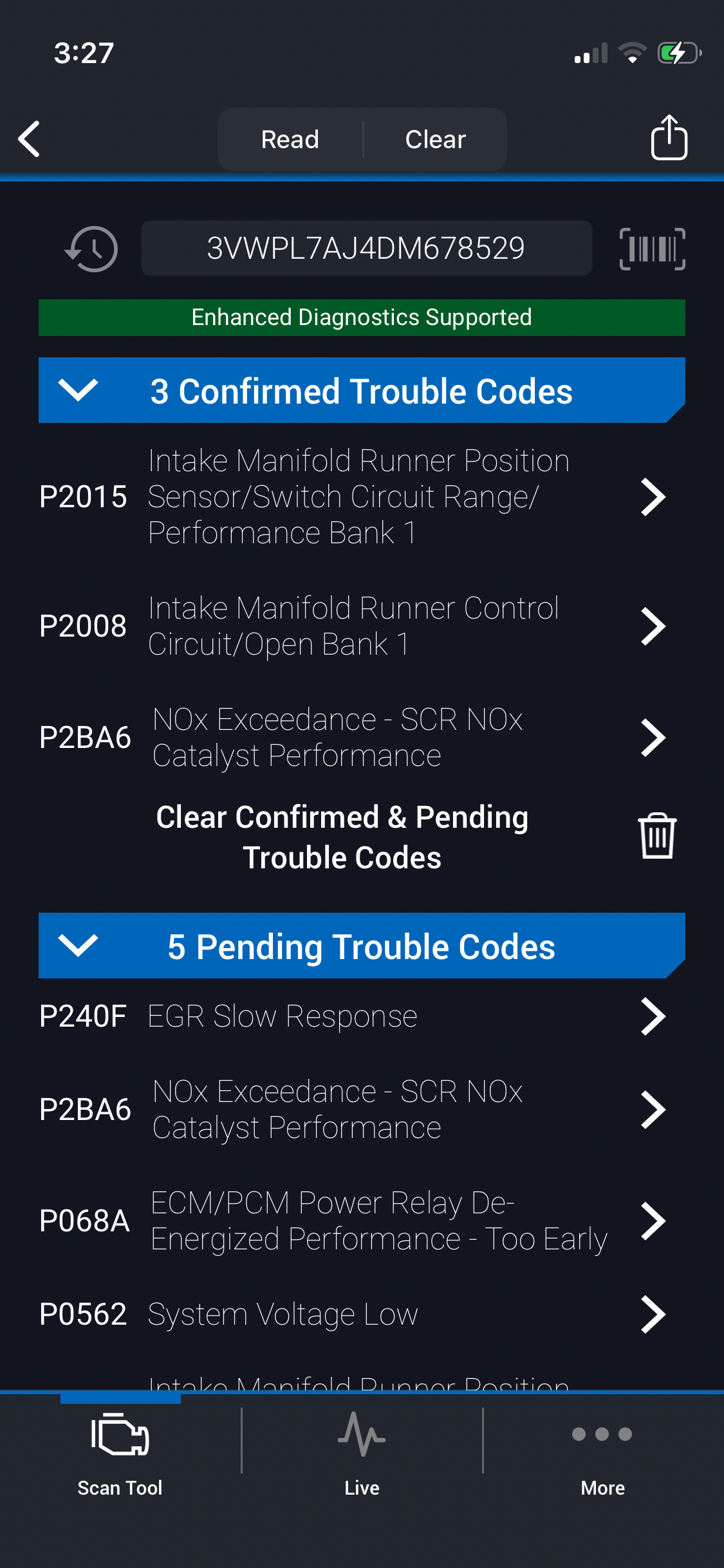The width and height of the screenshot is (724, 1568).
Task: Collapse the 3 Confirmed Trouble Codes section
Action: pyautogui.click(x=78, y=390)
